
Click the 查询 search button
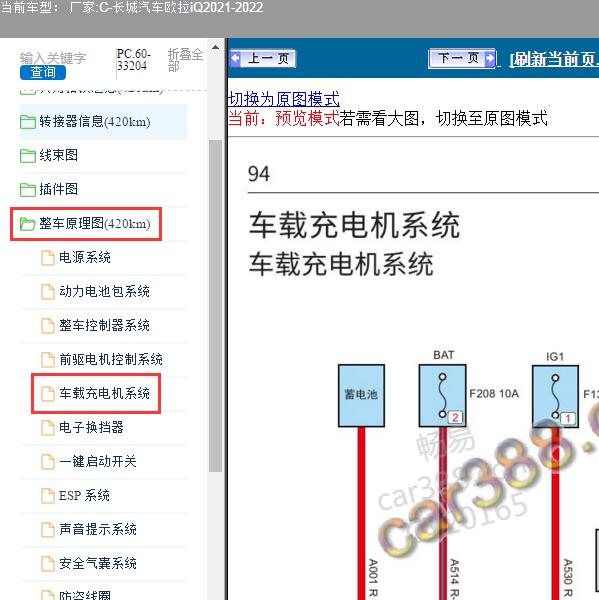tap(43, 72)
